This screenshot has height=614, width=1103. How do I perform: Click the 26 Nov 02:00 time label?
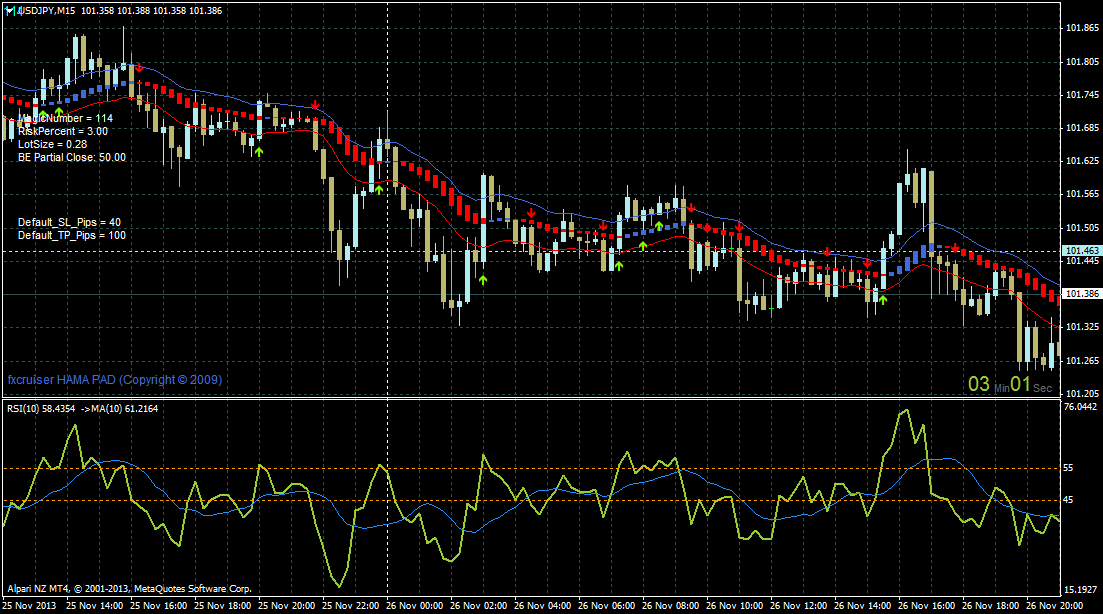478,606
